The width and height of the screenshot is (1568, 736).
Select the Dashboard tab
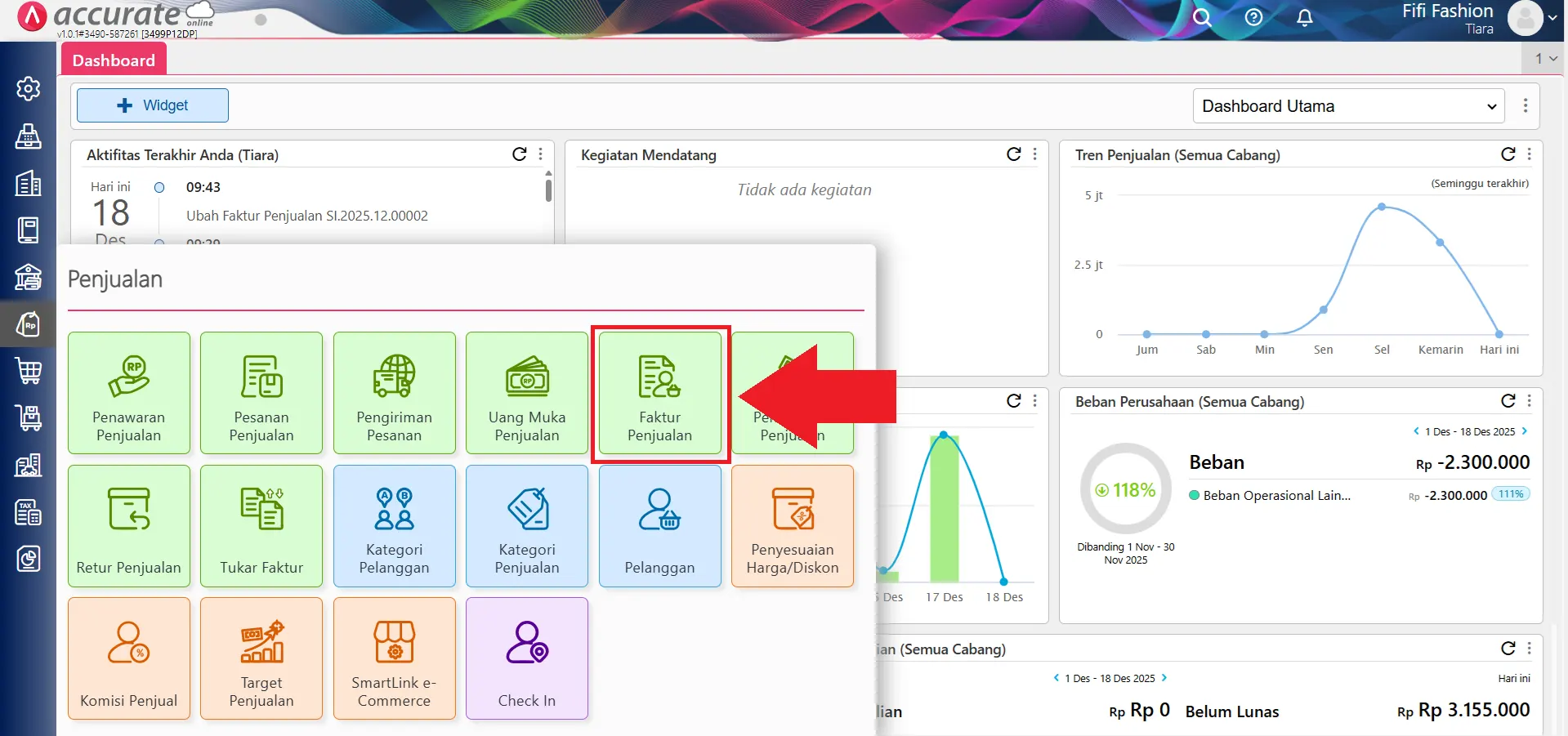(x=114, y=60)
